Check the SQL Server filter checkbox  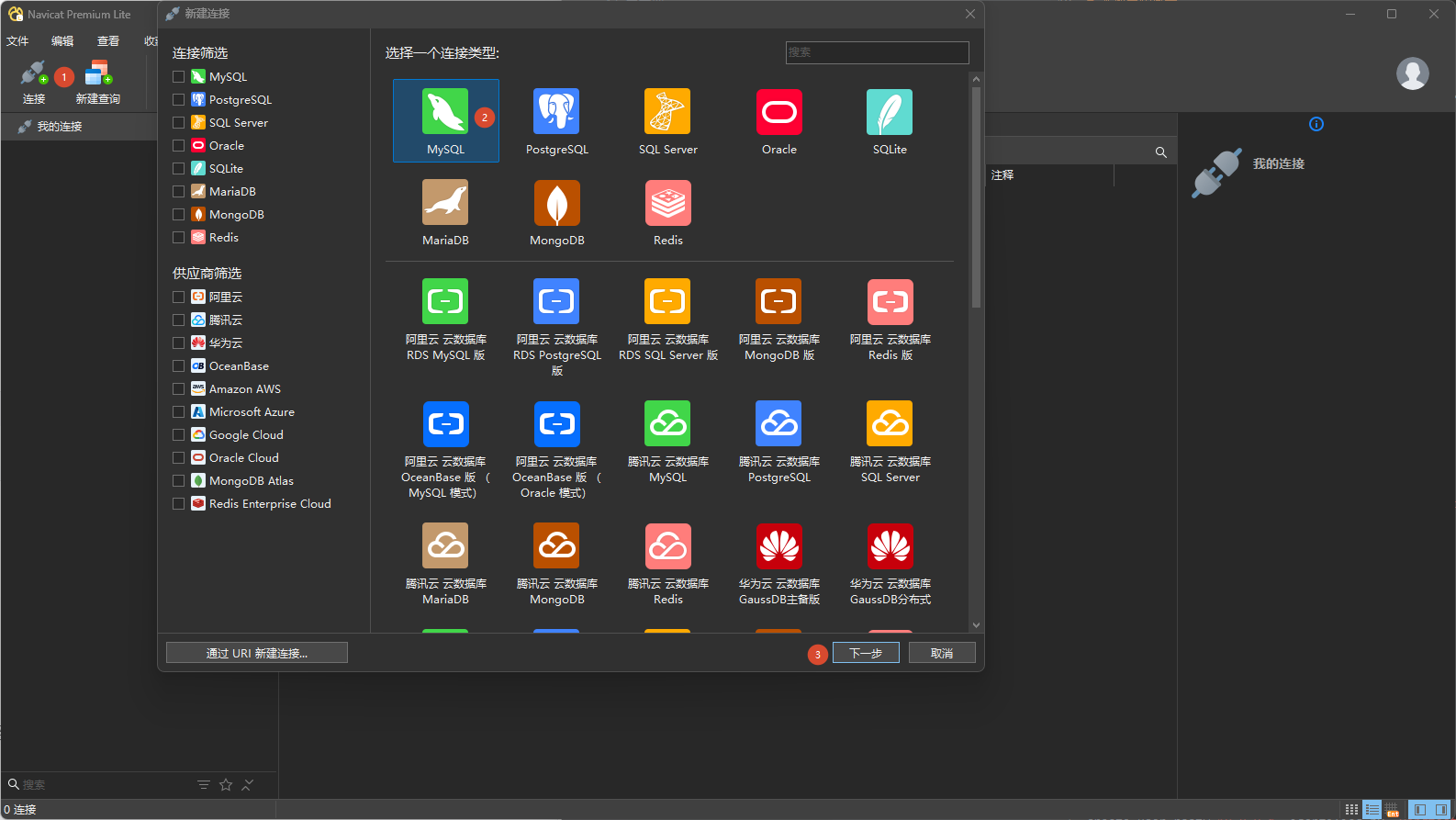[179, 123]
